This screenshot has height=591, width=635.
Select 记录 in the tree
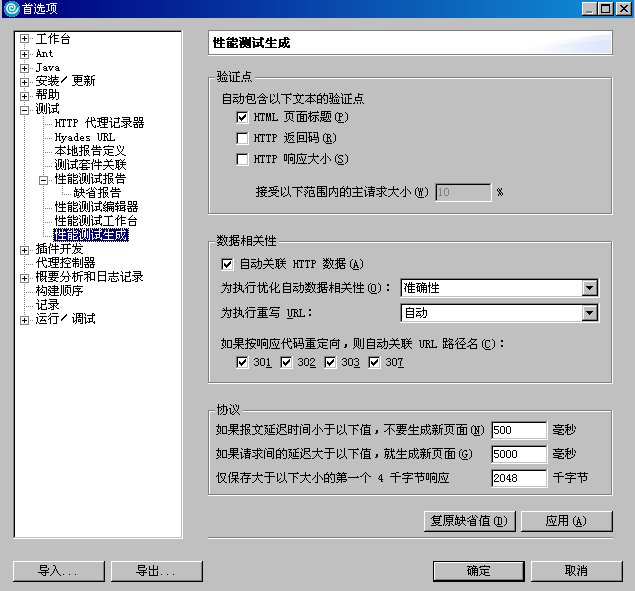coord(47,305)
